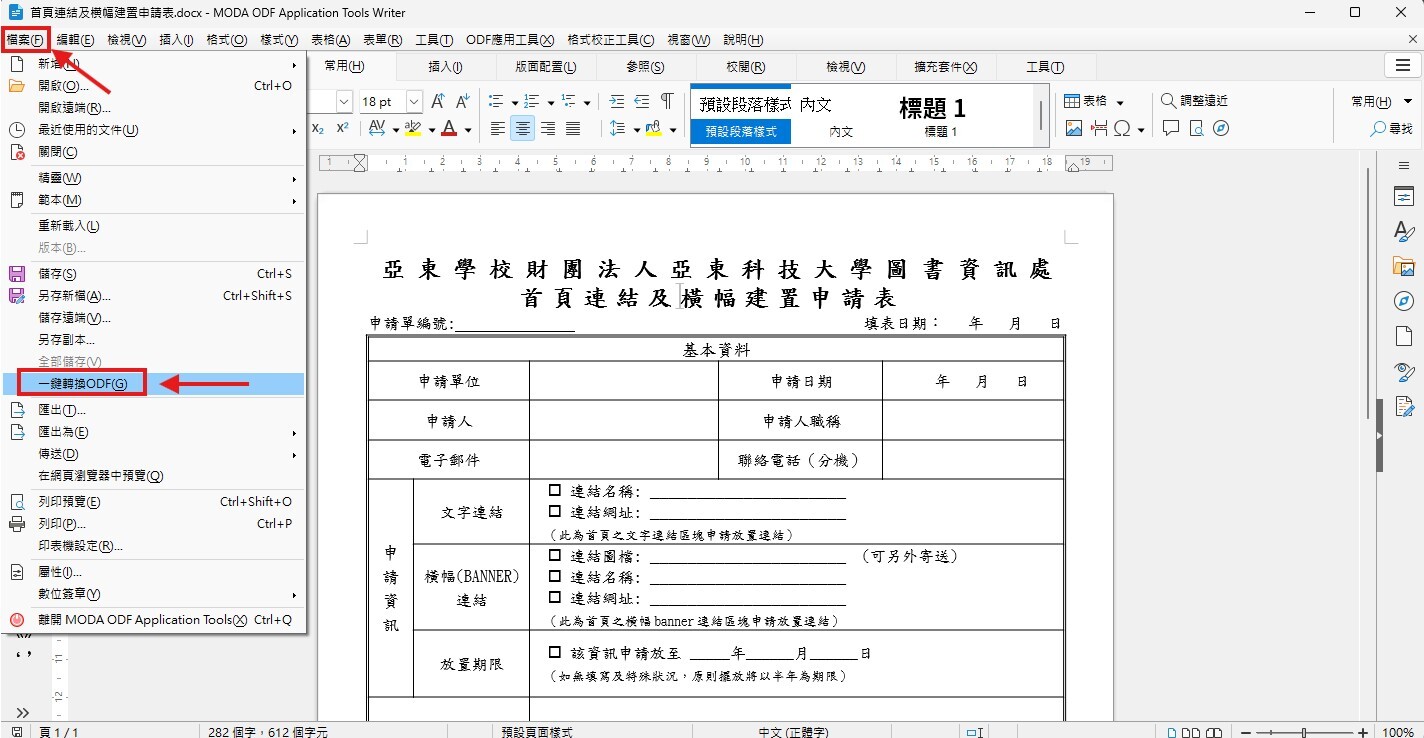Open the sidebar Page panel icon
The height and width of the screenshot is (738, 1424).
[x=1404, y=336]
